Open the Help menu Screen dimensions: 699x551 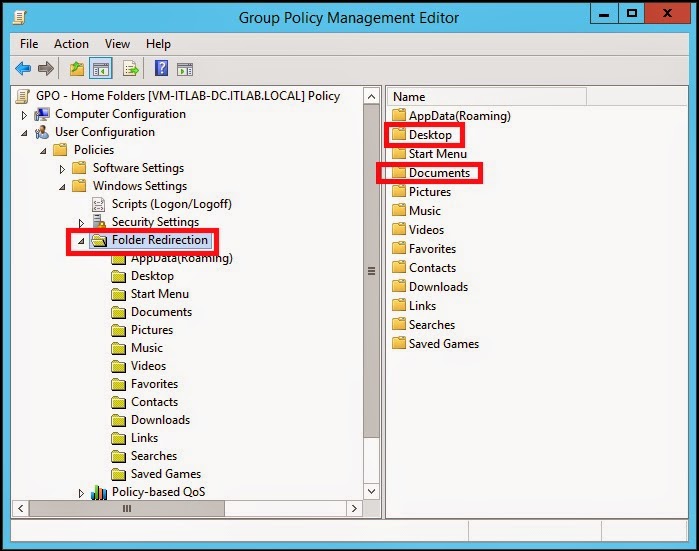click(158, 44)
